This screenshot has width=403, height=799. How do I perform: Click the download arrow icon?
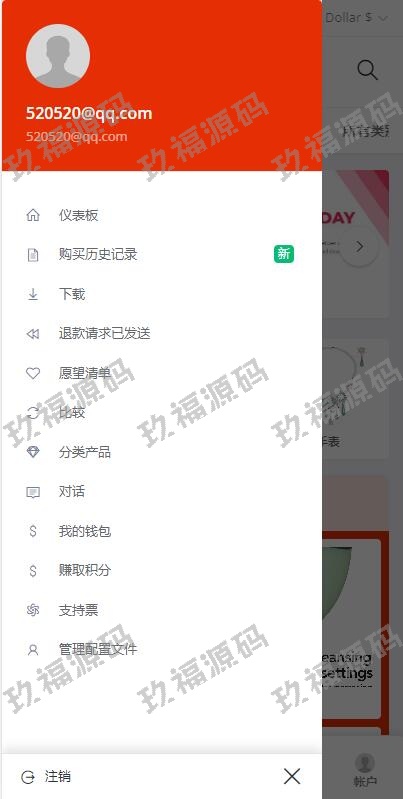pos(33,294)
